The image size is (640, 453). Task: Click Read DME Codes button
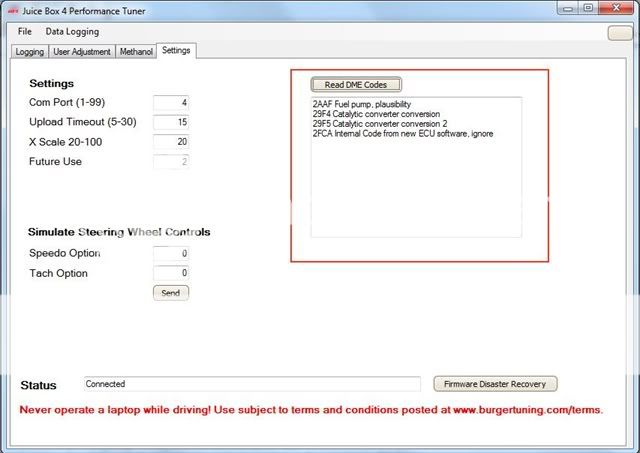click(356, 85)
